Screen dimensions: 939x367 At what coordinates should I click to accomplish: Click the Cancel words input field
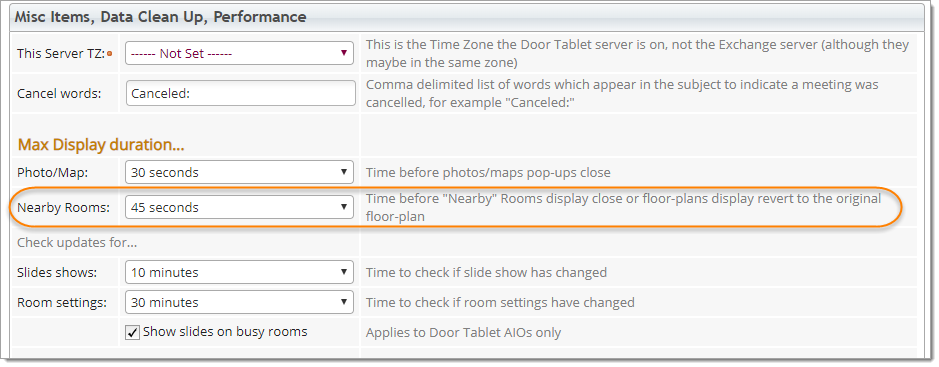pyautogui.click(x=241, y=93)
